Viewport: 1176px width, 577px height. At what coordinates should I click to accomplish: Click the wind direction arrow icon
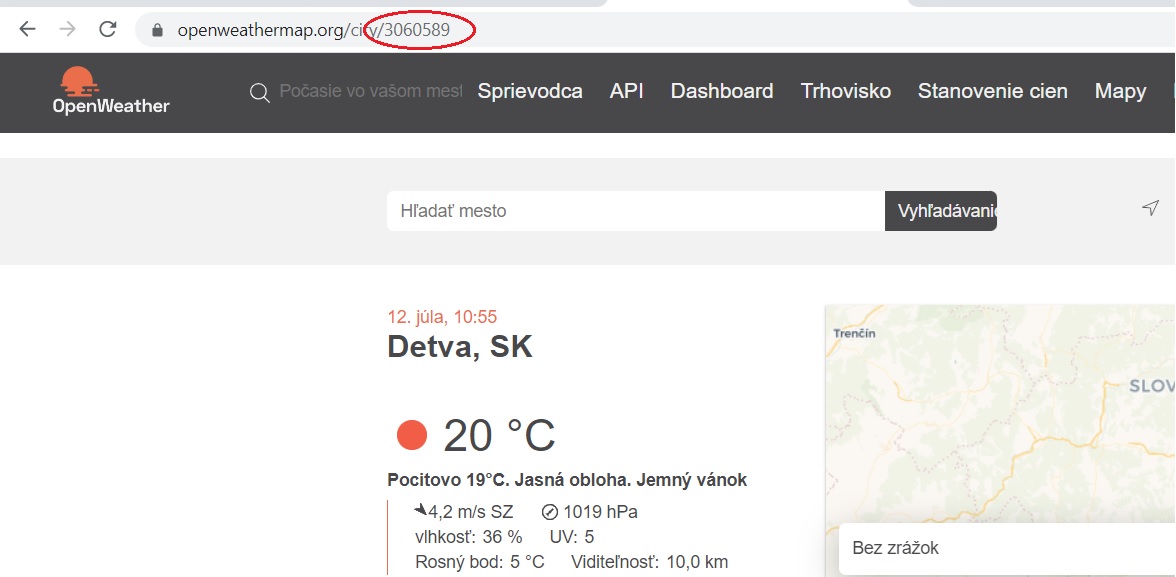pos(420,510)
